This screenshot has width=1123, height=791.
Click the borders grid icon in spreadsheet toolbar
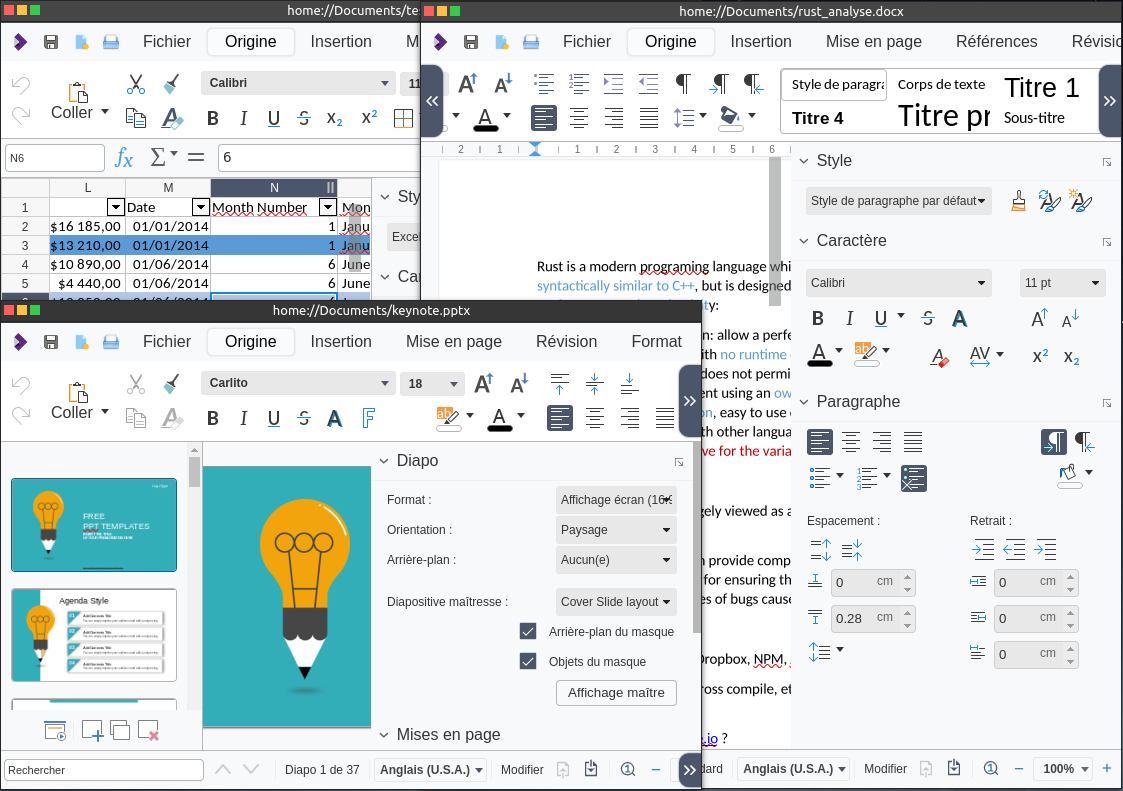click(x=403, y=118)
